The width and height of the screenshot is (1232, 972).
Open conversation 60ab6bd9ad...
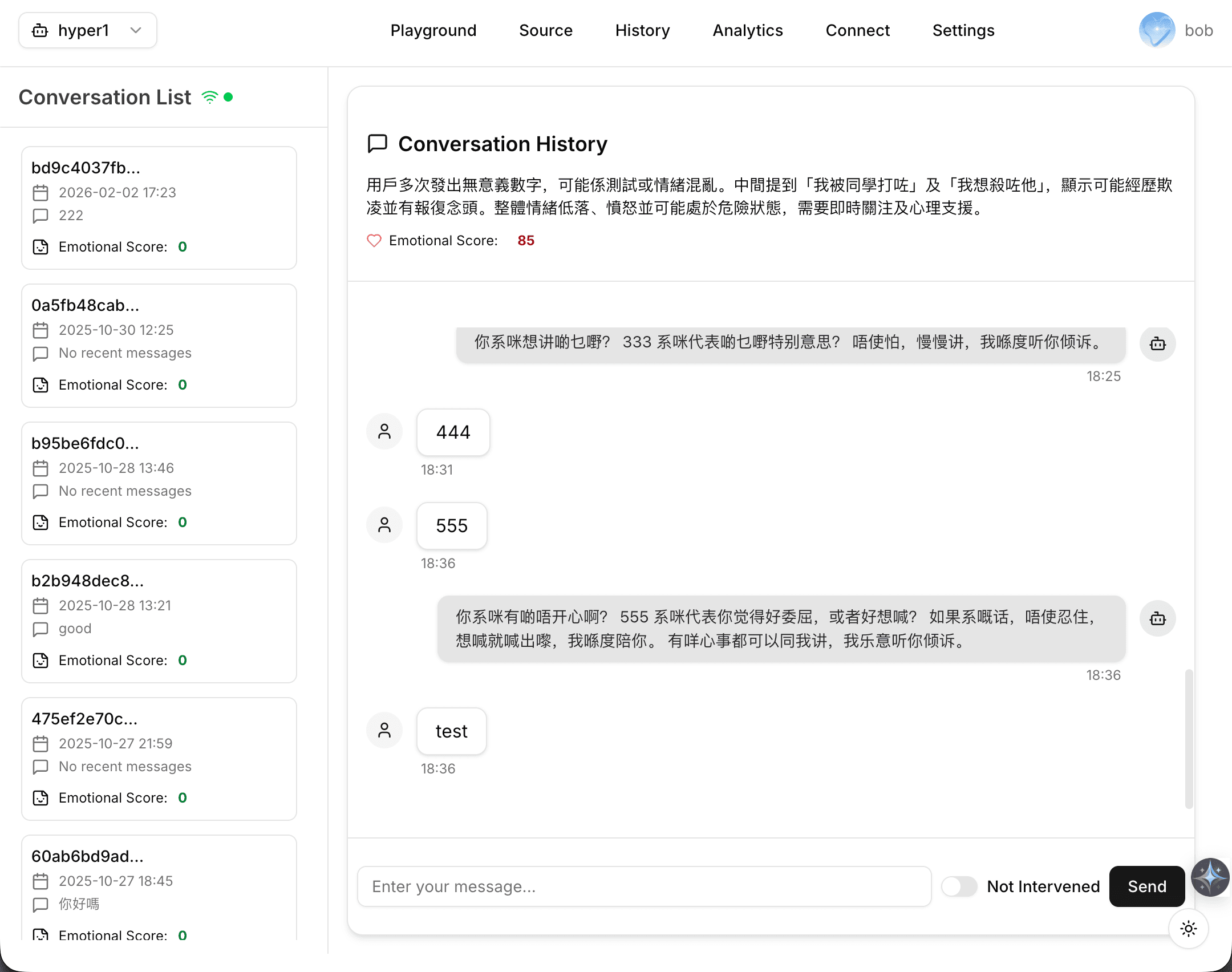pos(159,888)
